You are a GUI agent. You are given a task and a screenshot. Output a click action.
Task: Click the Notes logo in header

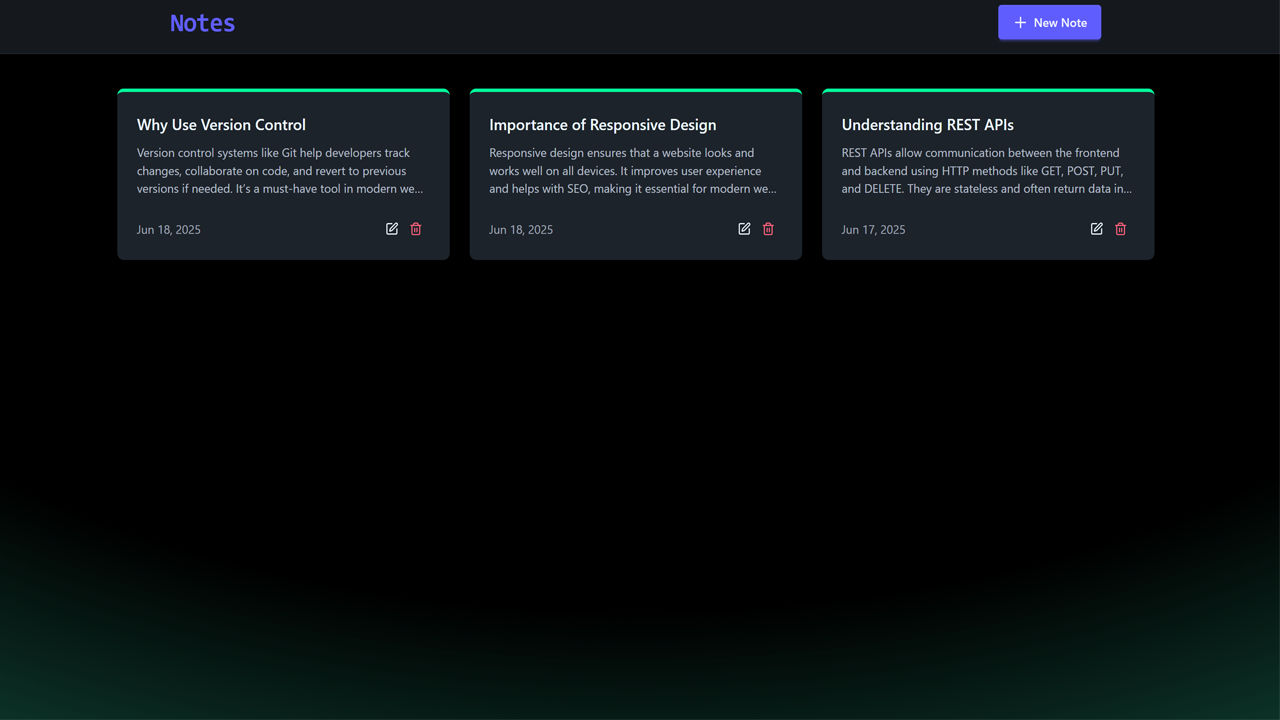coord(202,23)
